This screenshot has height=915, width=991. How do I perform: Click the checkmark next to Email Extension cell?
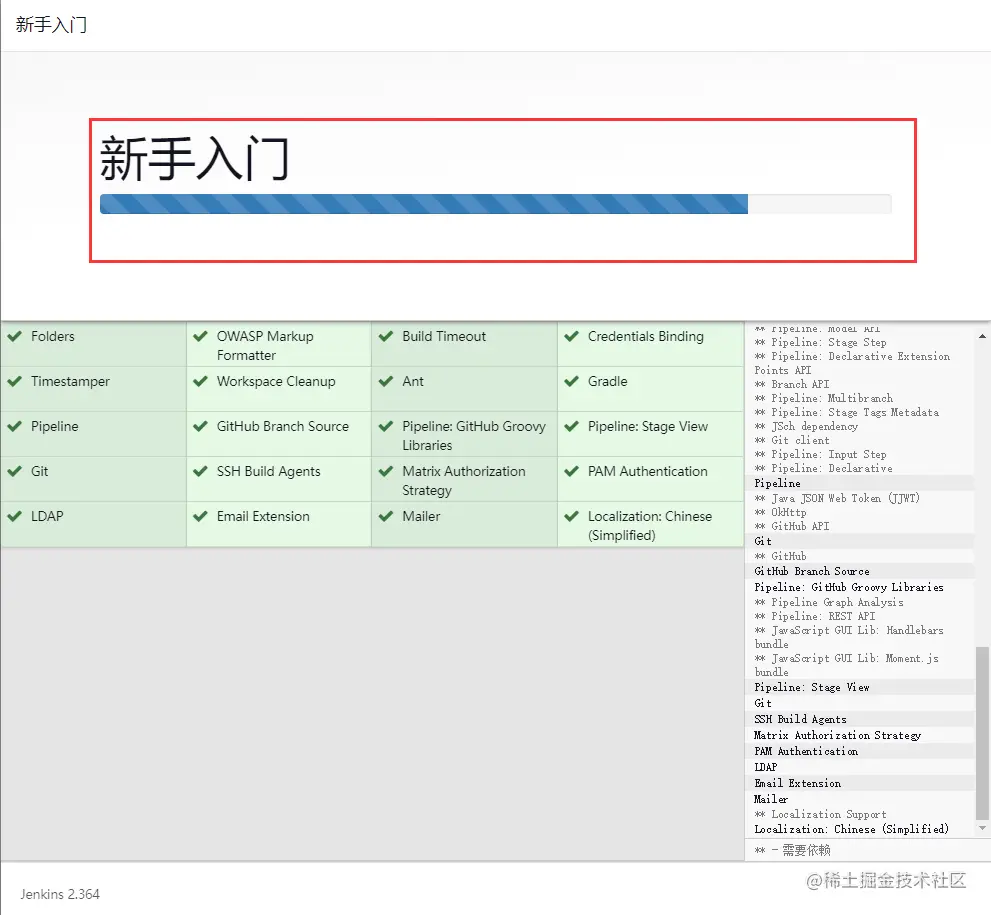click(200, 516)
